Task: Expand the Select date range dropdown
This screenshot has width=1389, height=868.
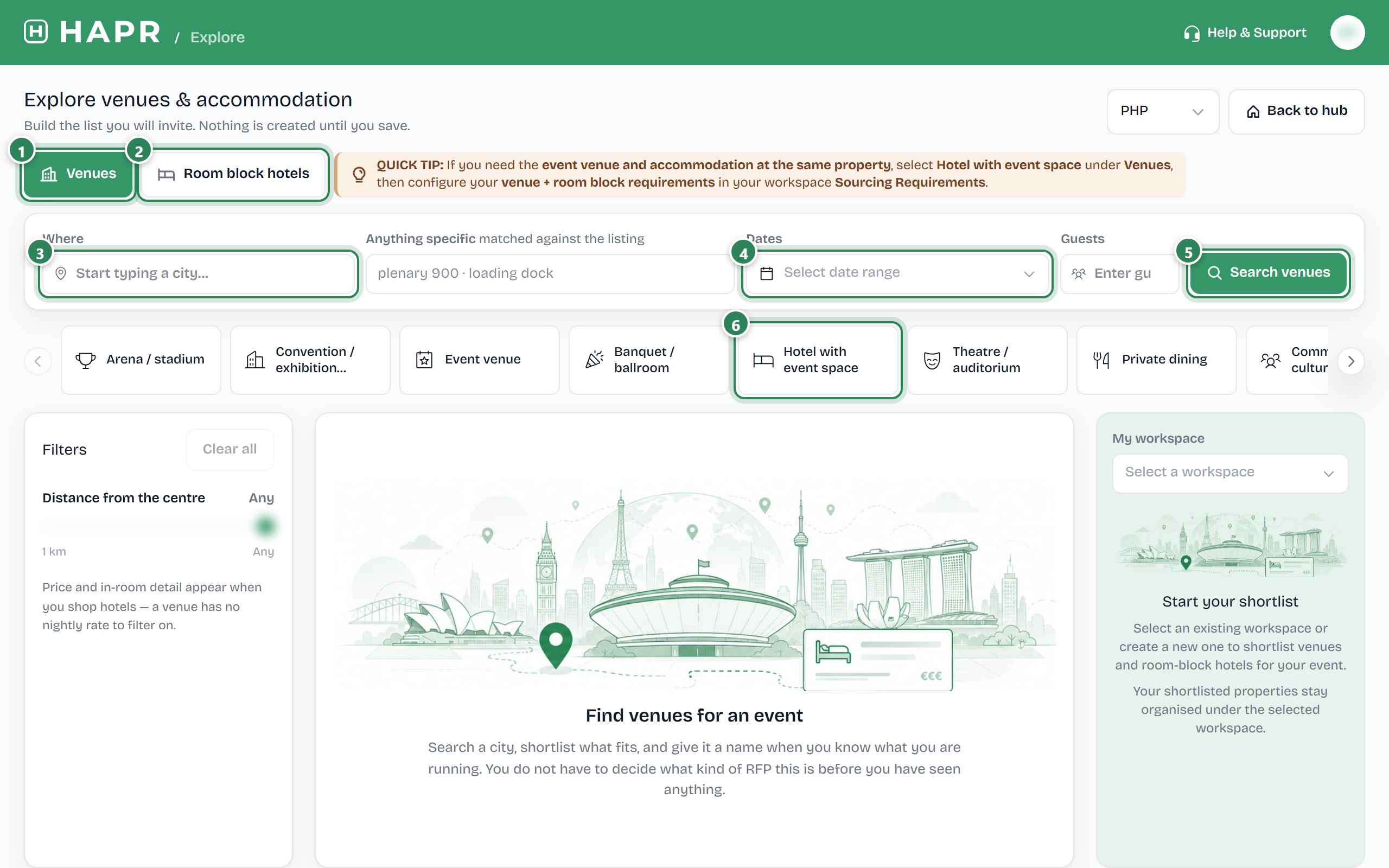Action: click(896, 273)
